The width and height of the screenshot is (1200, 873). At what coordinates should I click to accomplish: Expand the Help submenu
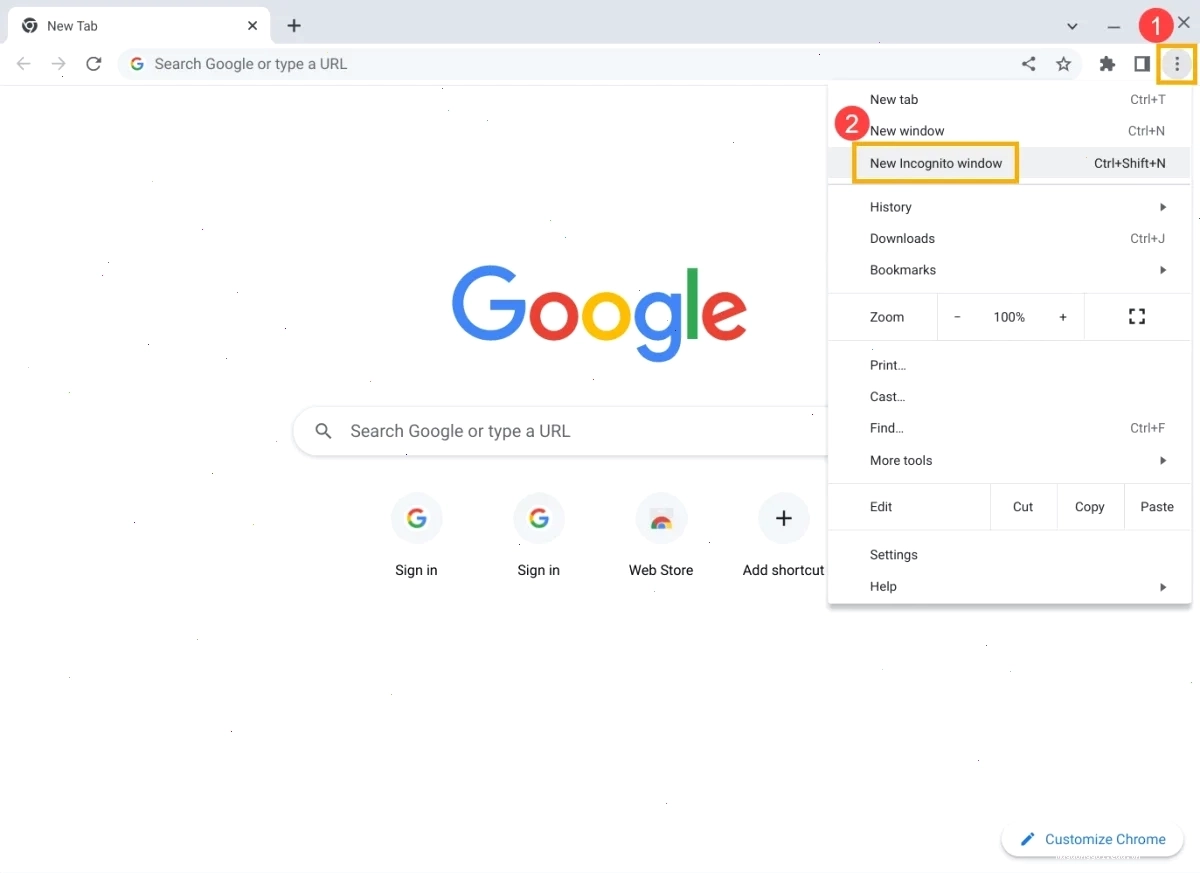tap(1010, 587)
